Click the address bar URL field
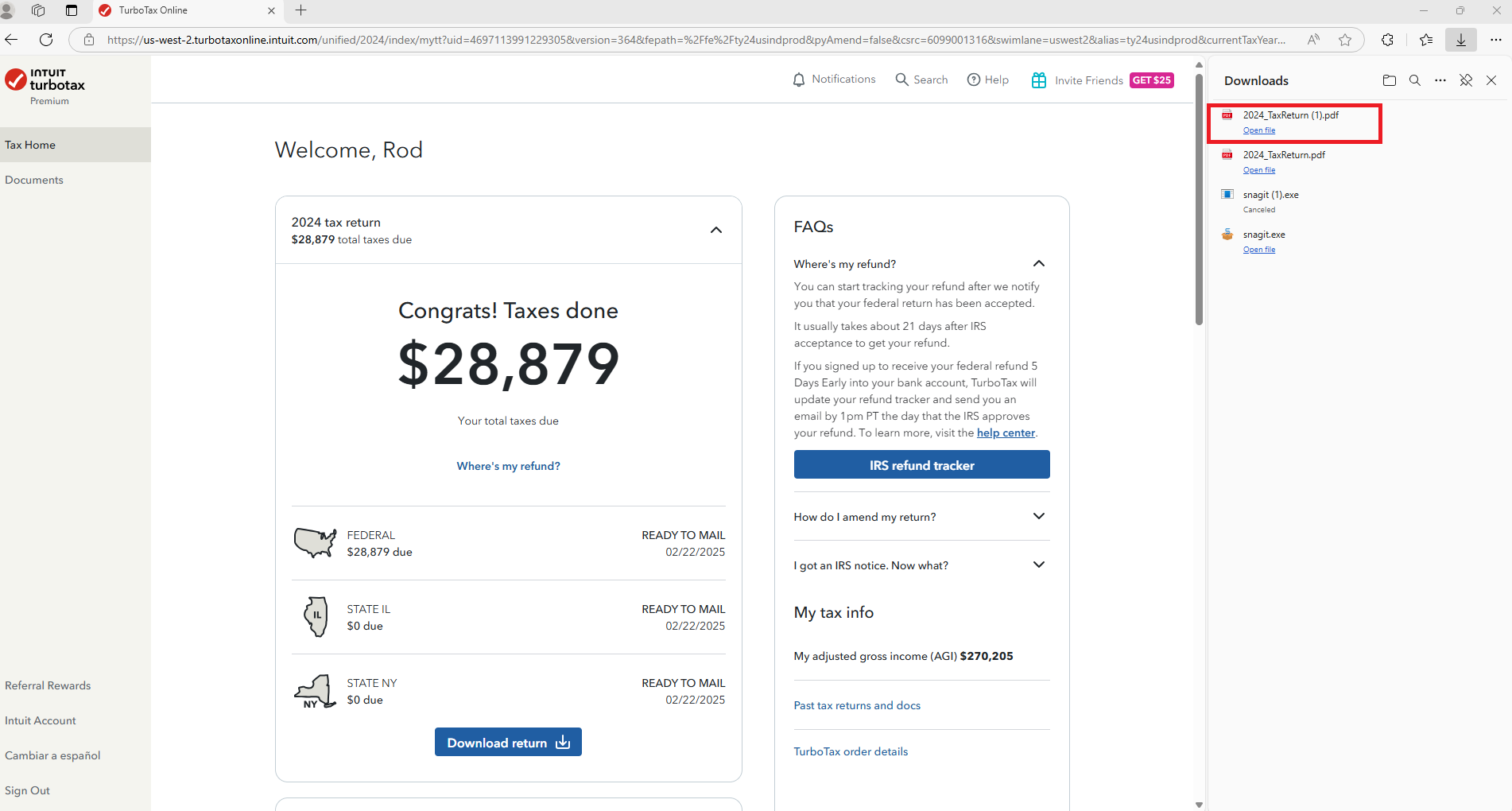The height and width of the screenshot is (811, 1512). click(x=696, y=40)
